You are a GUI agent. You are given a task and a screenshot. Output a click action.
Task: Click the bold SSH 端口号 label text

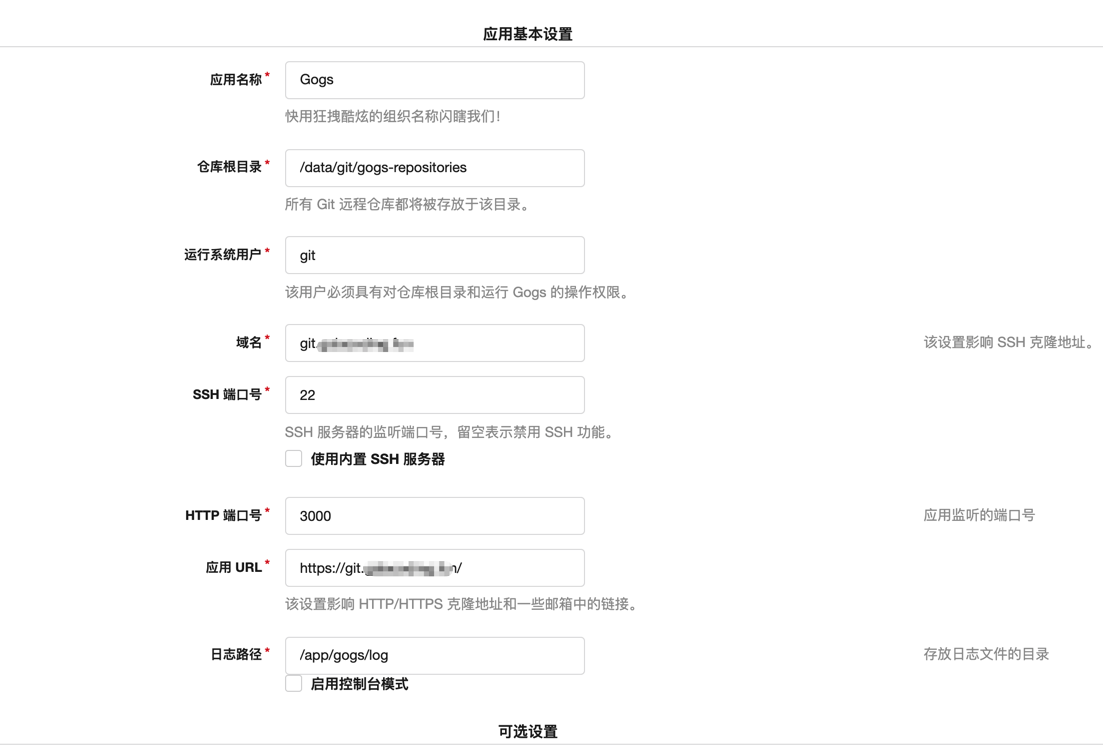[x=227, y=395]
